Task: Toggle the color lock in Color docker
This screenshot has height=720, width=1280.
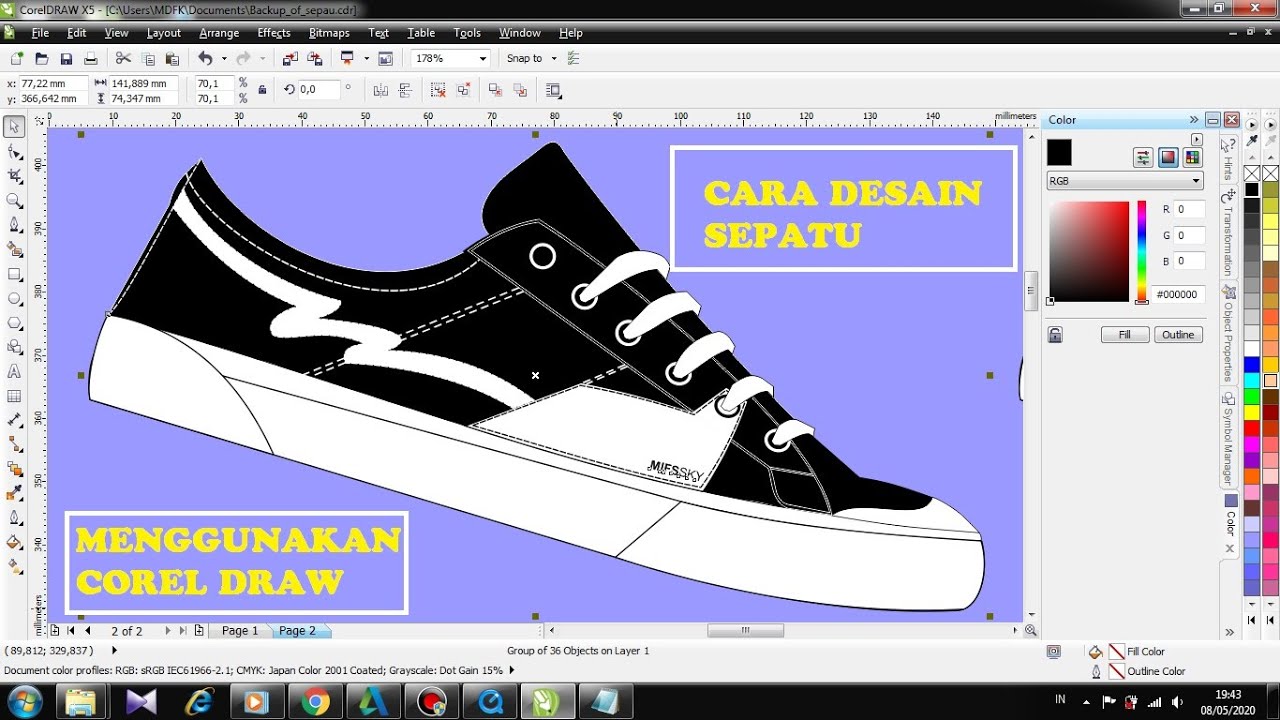Action: click(x=1055, y=335)
